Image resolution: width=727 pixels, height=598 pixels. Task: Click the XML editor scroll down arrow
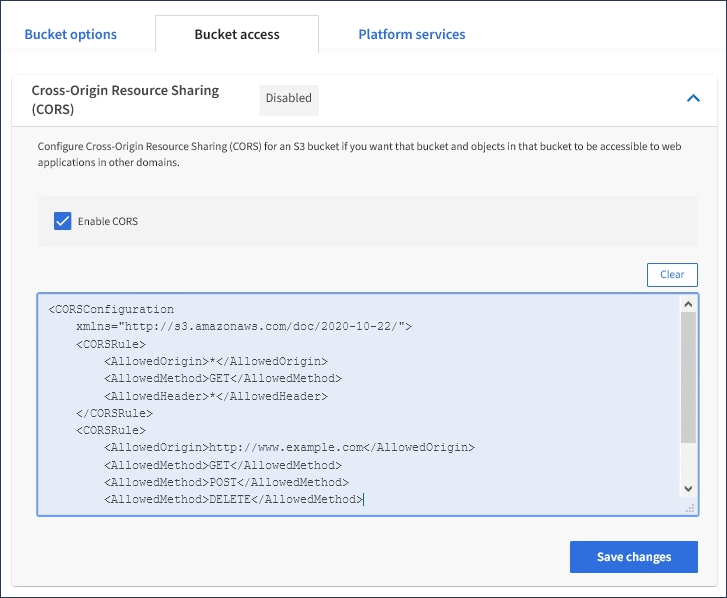coord(688,488)
